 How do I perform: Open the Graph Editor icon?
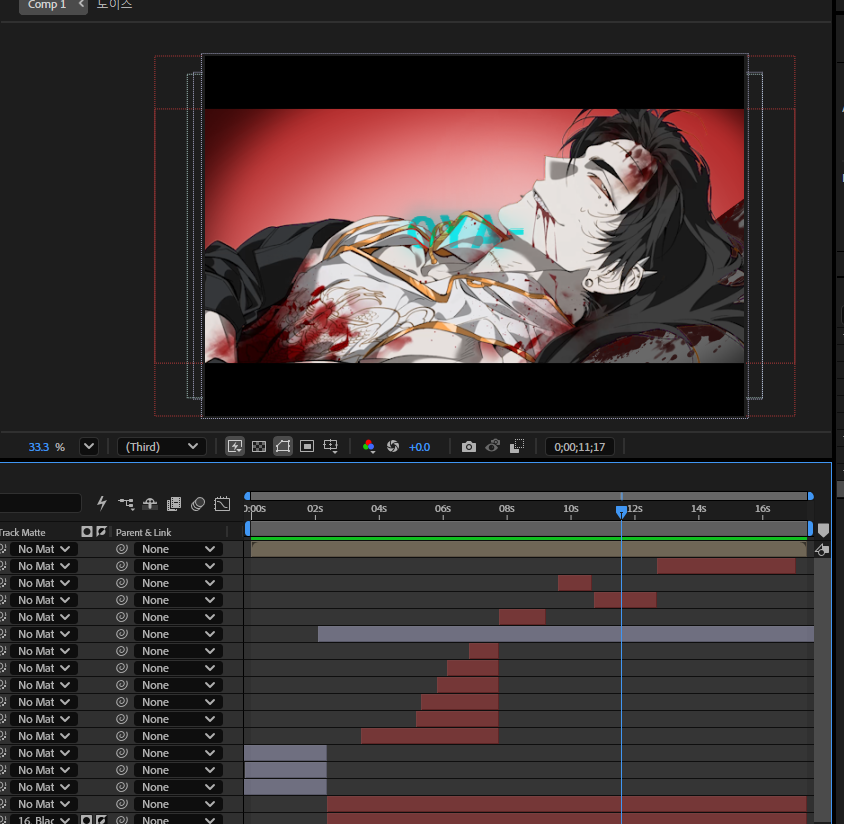[x=222, y=504]
